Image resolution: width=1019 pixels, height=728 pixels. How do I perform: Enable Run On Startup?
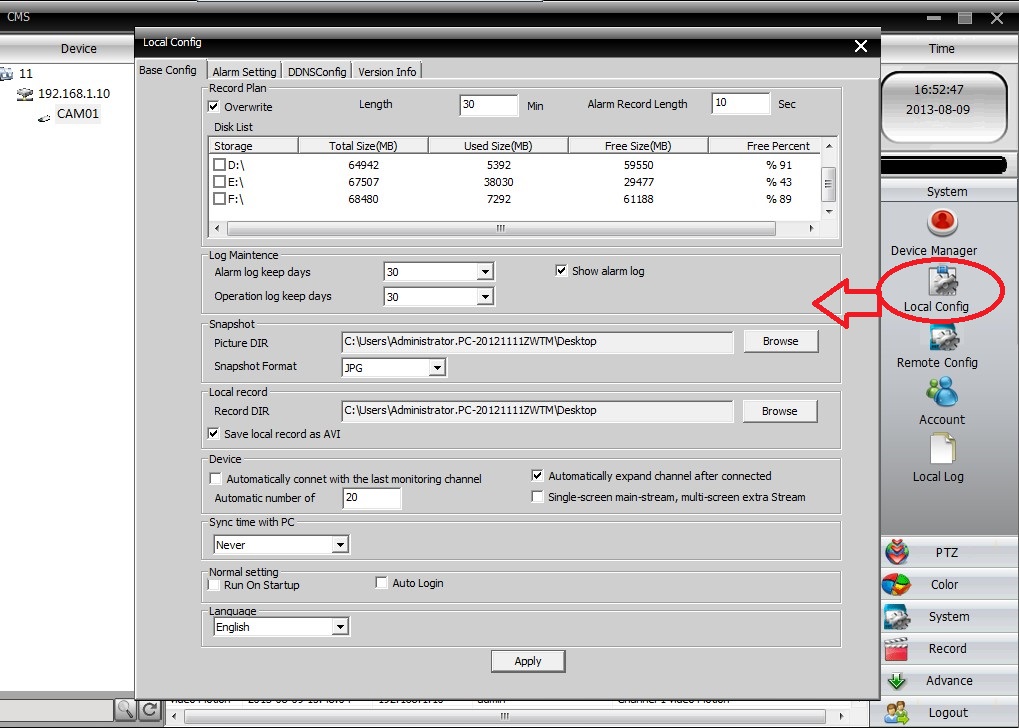pos(213,585)
